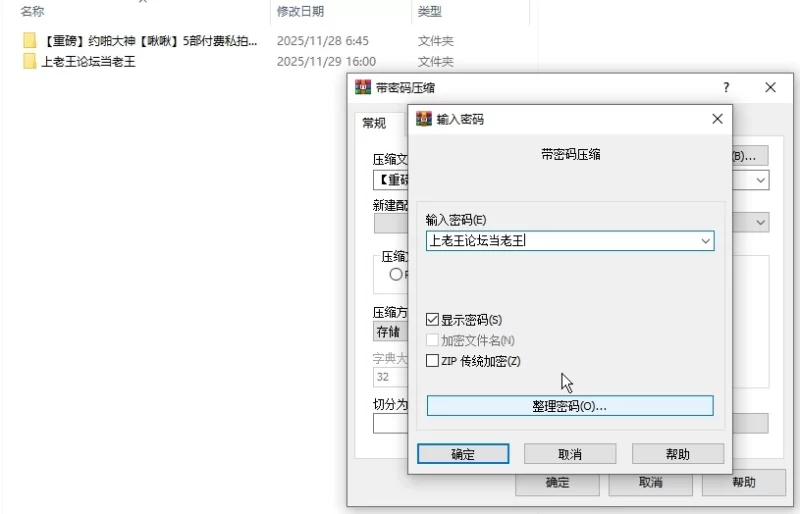
Task: Expand the password history dropdown arrow
Action: [x=706, y=241]
